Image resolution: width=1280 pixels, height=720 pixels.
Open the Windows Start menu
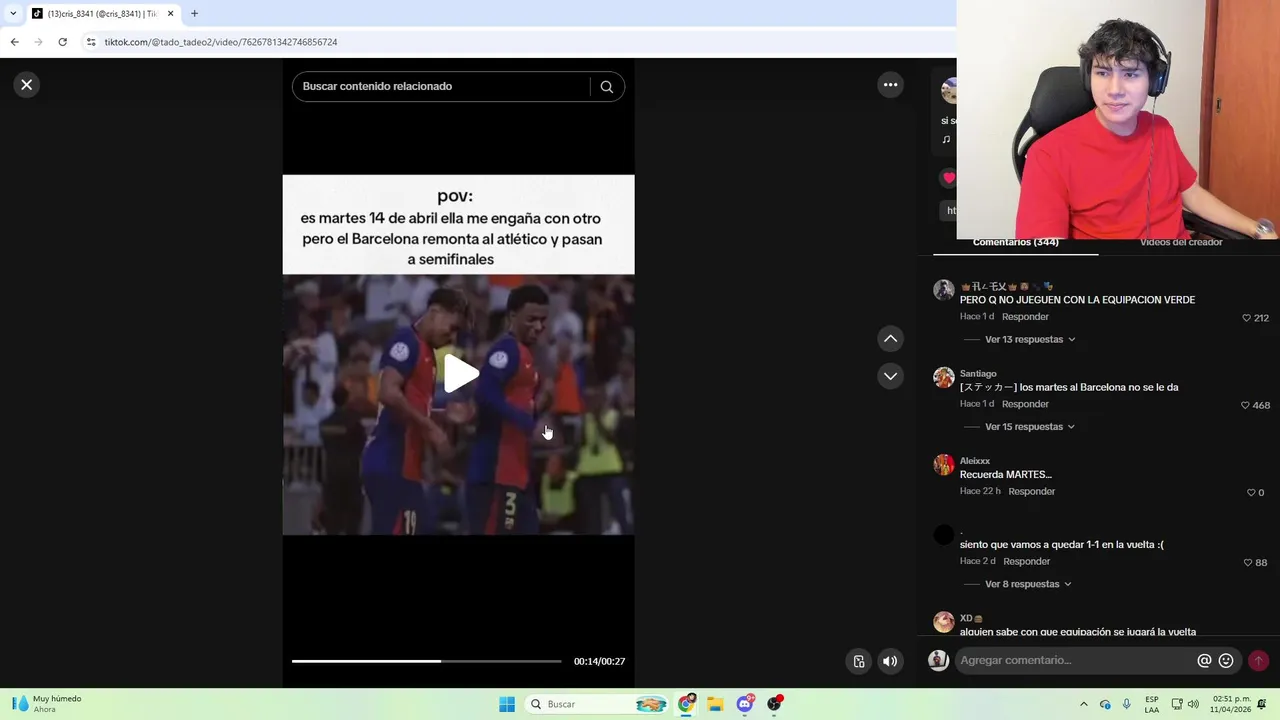point(507,704)
